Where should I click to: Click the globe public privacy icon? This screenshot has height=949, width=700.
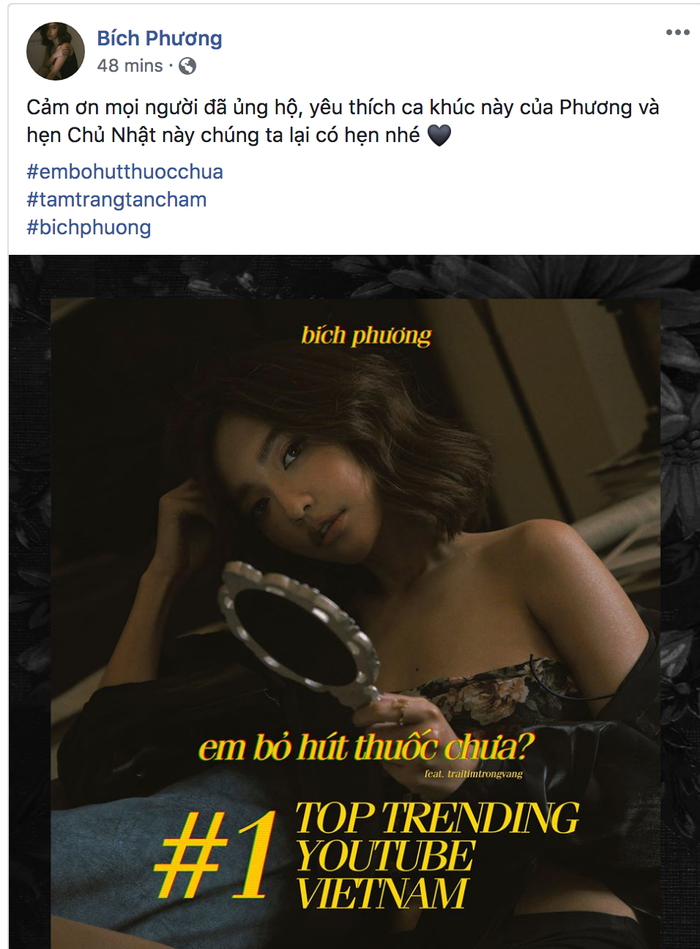[x=188, y=65]
